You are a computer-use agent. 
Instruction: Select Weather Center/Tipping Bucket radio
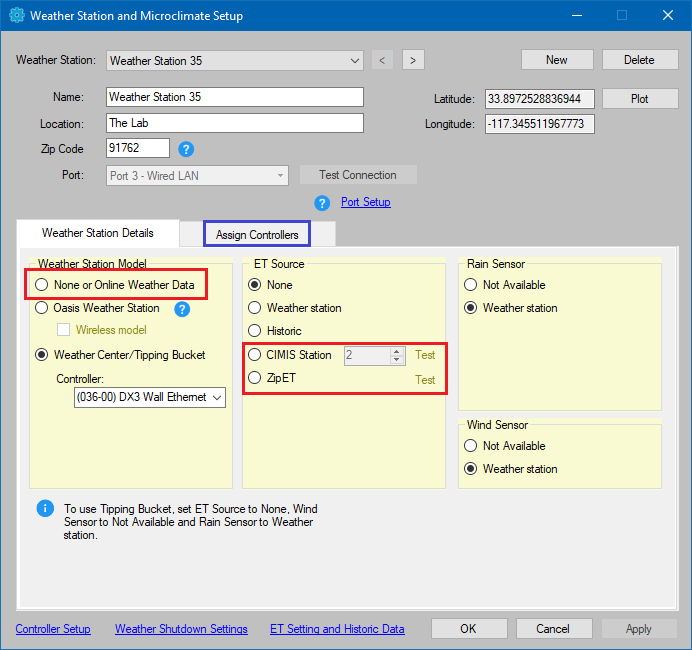41,355
